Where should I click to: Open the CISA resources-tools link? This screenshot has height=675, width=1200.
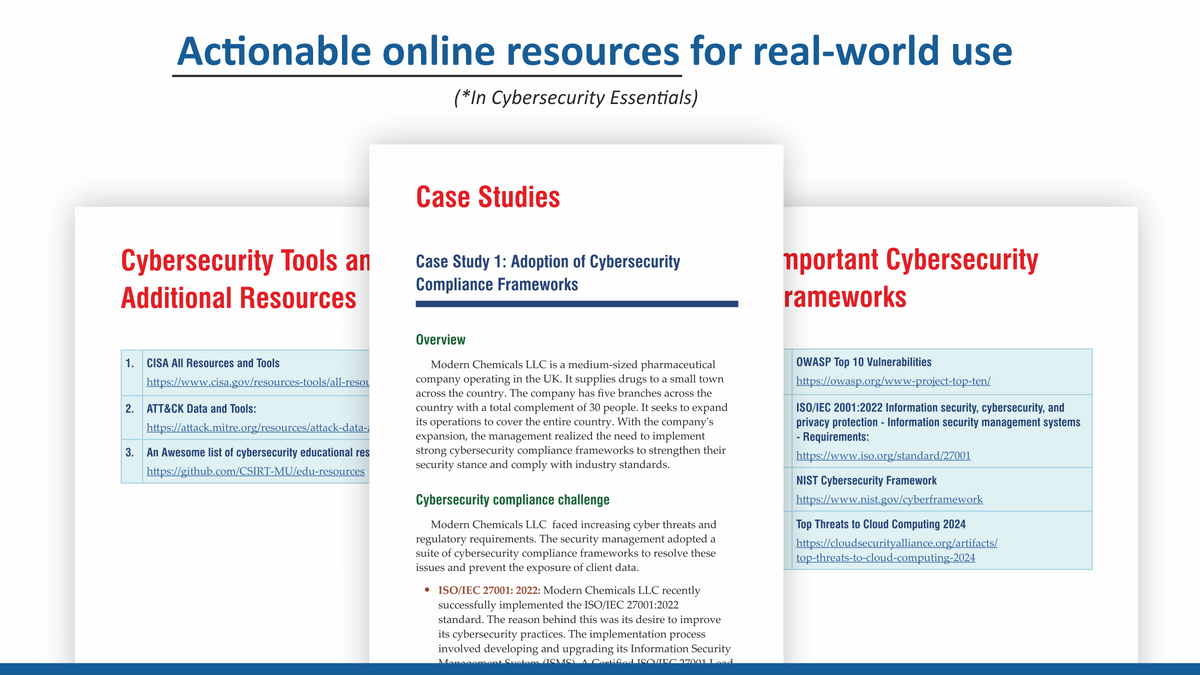click(x=258, y=383)
